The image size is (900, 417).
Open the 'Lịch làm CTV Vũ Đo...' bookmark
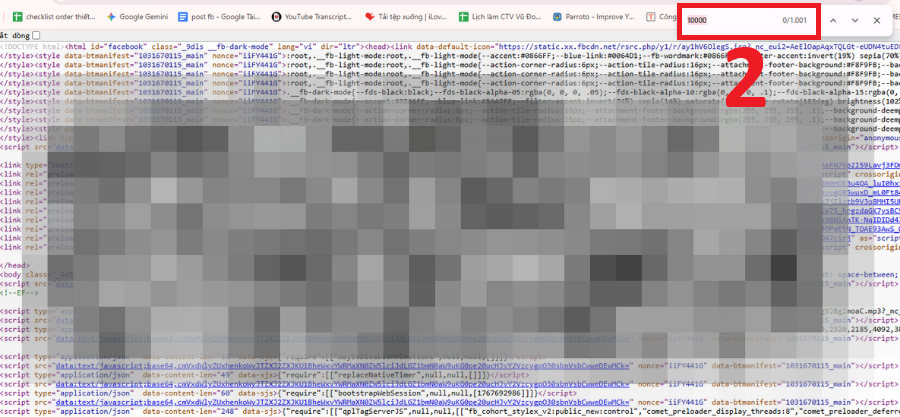[500, 17]
